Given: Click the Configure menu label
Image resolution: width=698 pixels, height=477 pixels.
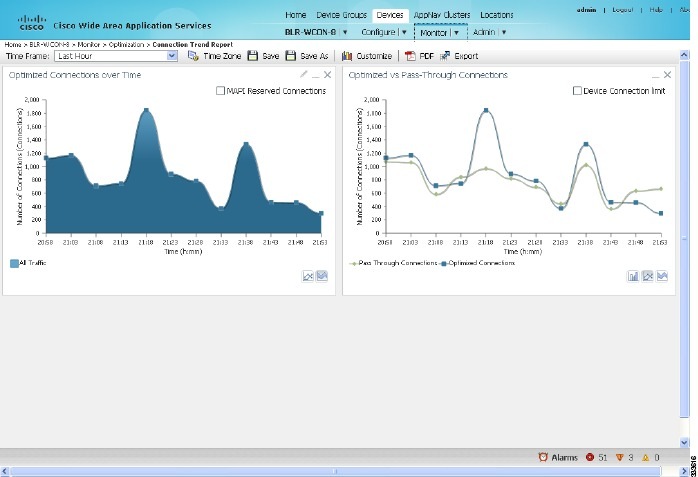Looking at the screenshot, I should 378,32.
